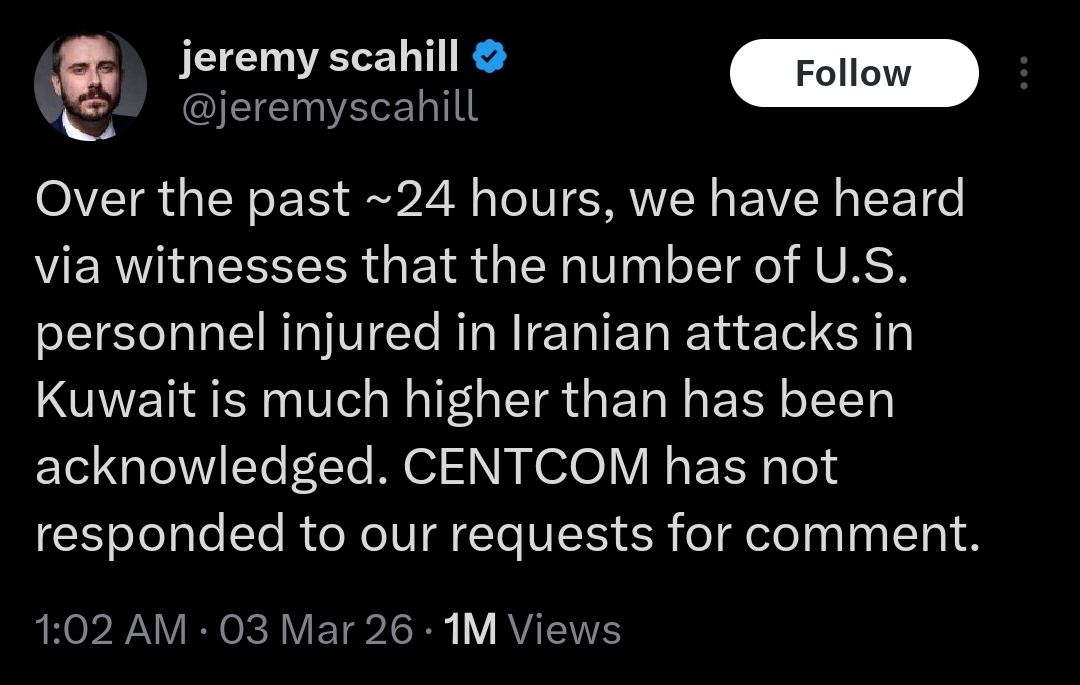Click the word personnel in the tweet
Image resolution: width=1080 pixels, height=685 pixels.
(151, 335)
